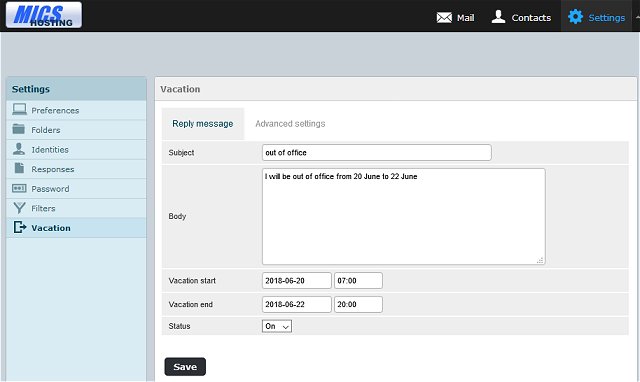Click the Mail envelope icon
This screenshot has width=640, height=382.
tap(444, 18)
